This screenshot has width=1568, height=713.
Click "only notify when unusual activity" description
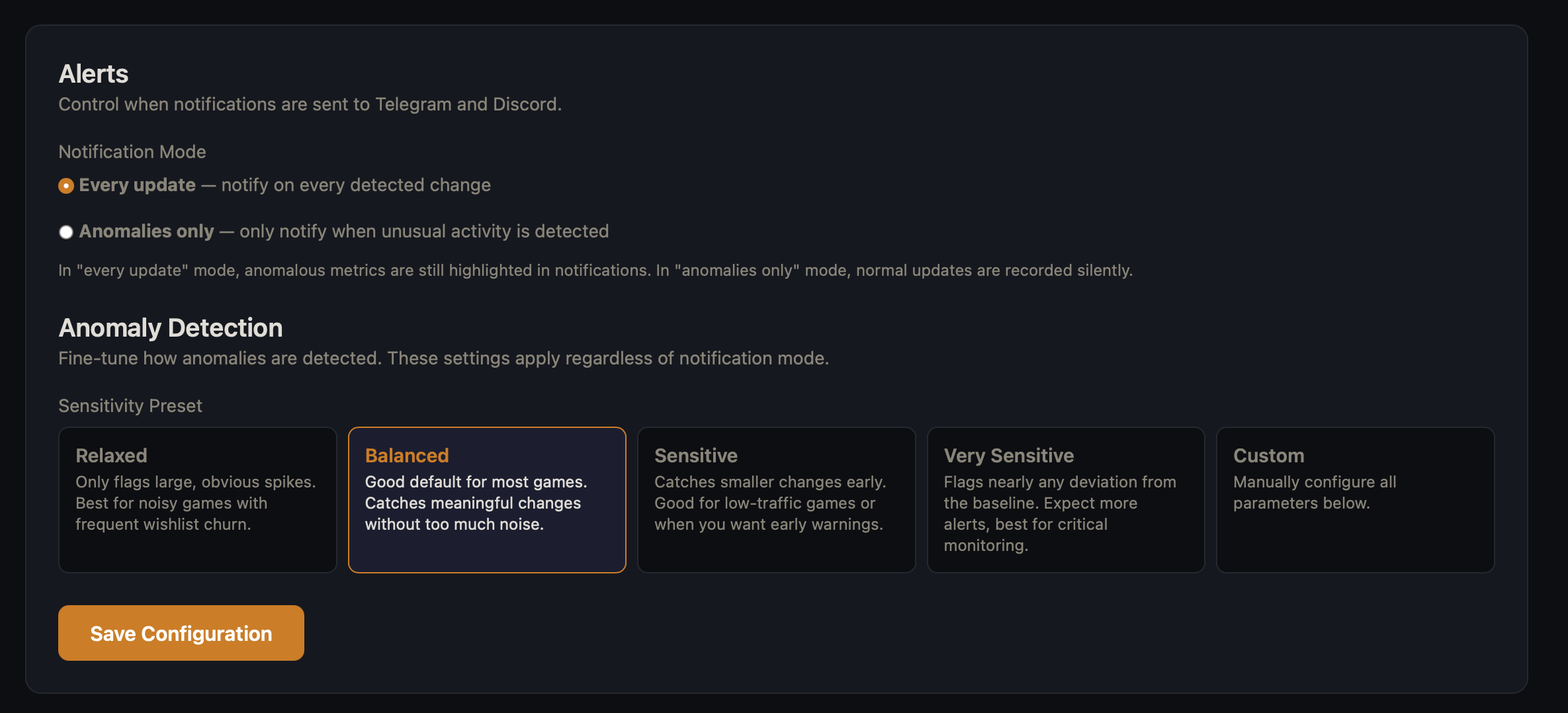[423, 231]
